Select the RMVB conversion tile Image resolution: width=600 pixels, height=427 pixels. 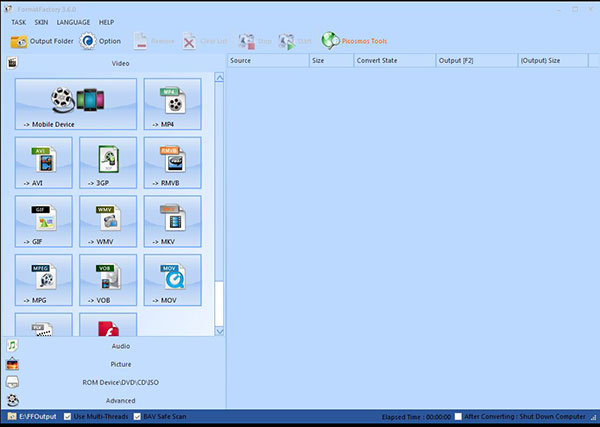click(x=173, y=163)
